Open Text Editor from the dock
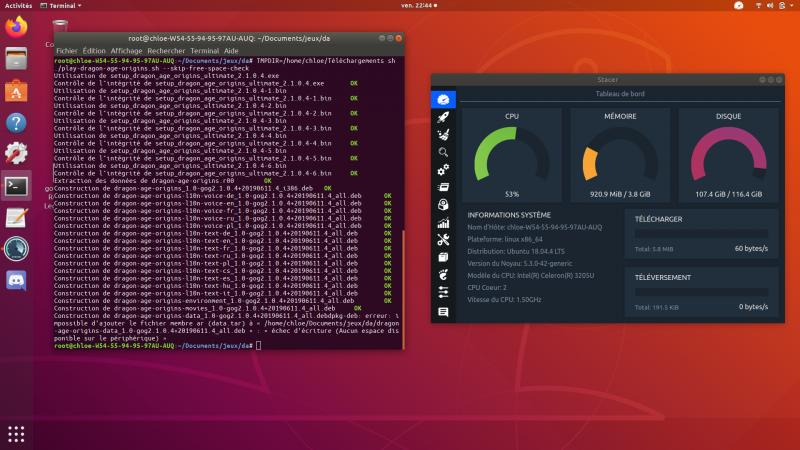 click(16, 218)
